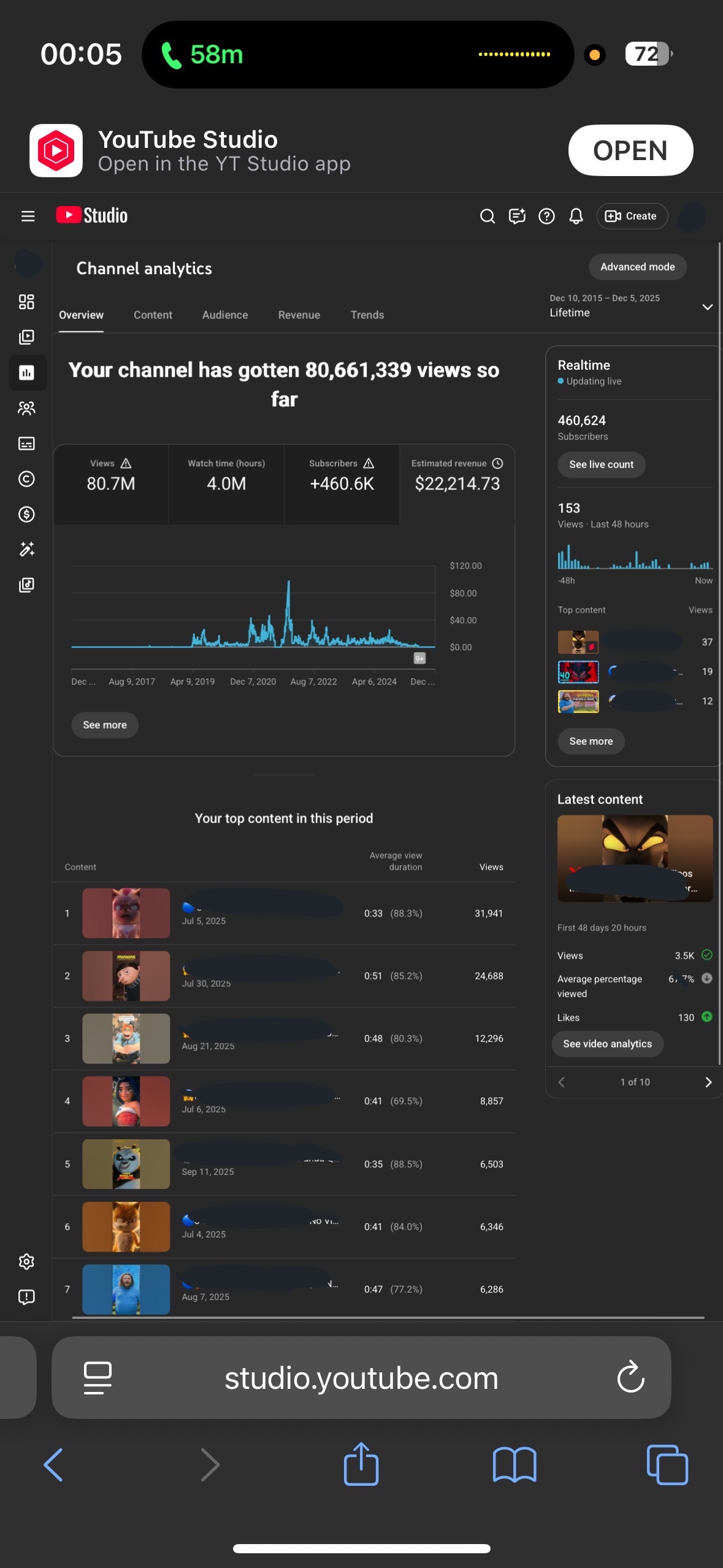Open Subtitles icon in sidebar
The height and width of the screenshot is (1568, 723).
26,444
